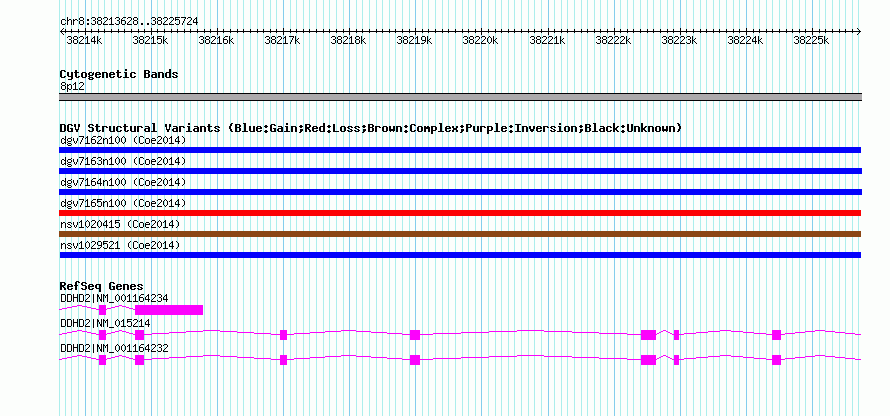
Task: Click the RefSeq Genes track title
Action: click(102, 286)
